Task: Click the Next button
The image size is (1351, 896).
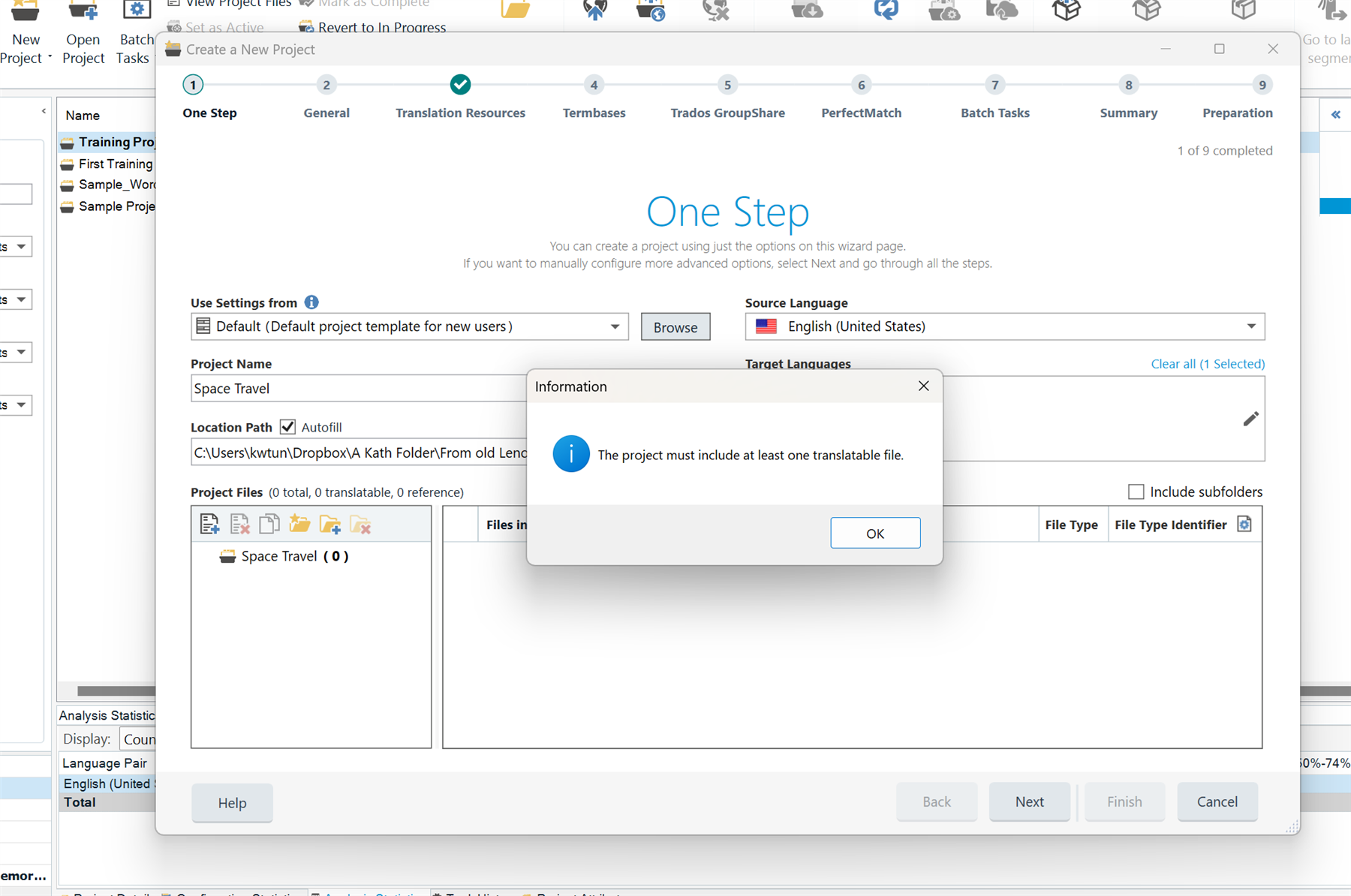Action: tap(1029, 801)
